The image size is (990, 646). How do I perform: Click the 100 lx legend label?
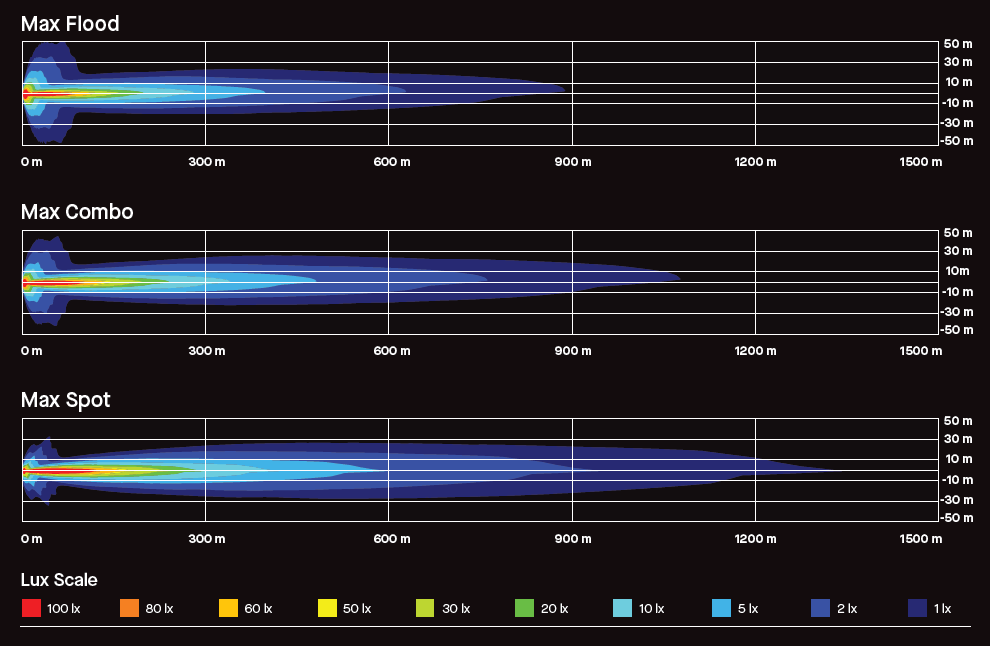pyautogui.click(x=64, y=609)
